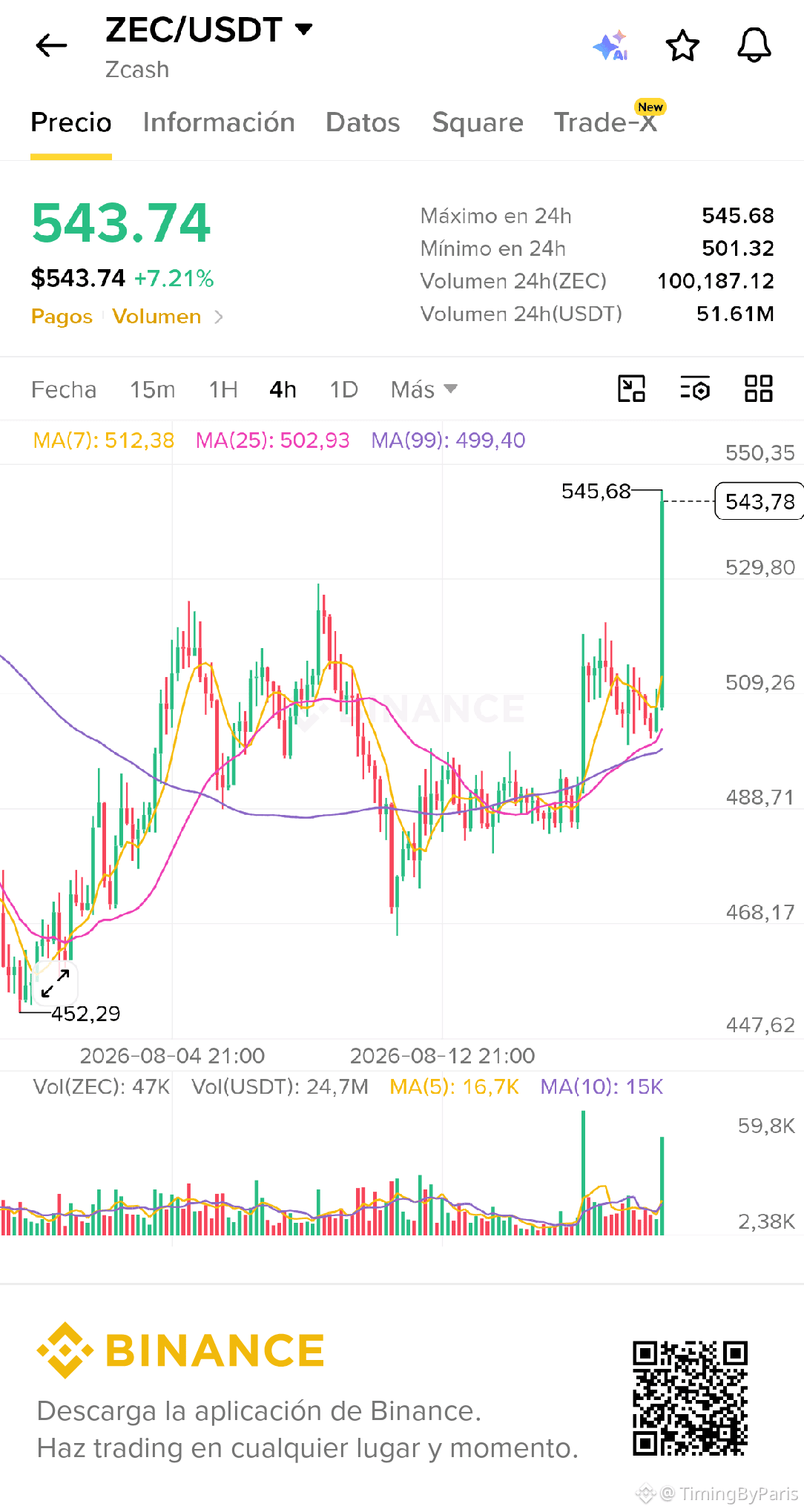Image resolution: width=804 pixels, height=1512 pixels.
Task: Open the AI assistant sparkle icon
Action: [610, 46]
